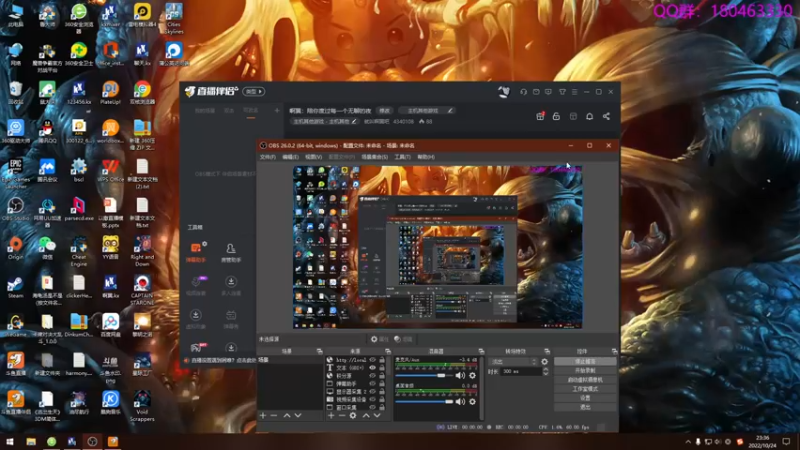Remove selected source with minus button
Screen dimensions: 800x450
(x=342, y=416)
